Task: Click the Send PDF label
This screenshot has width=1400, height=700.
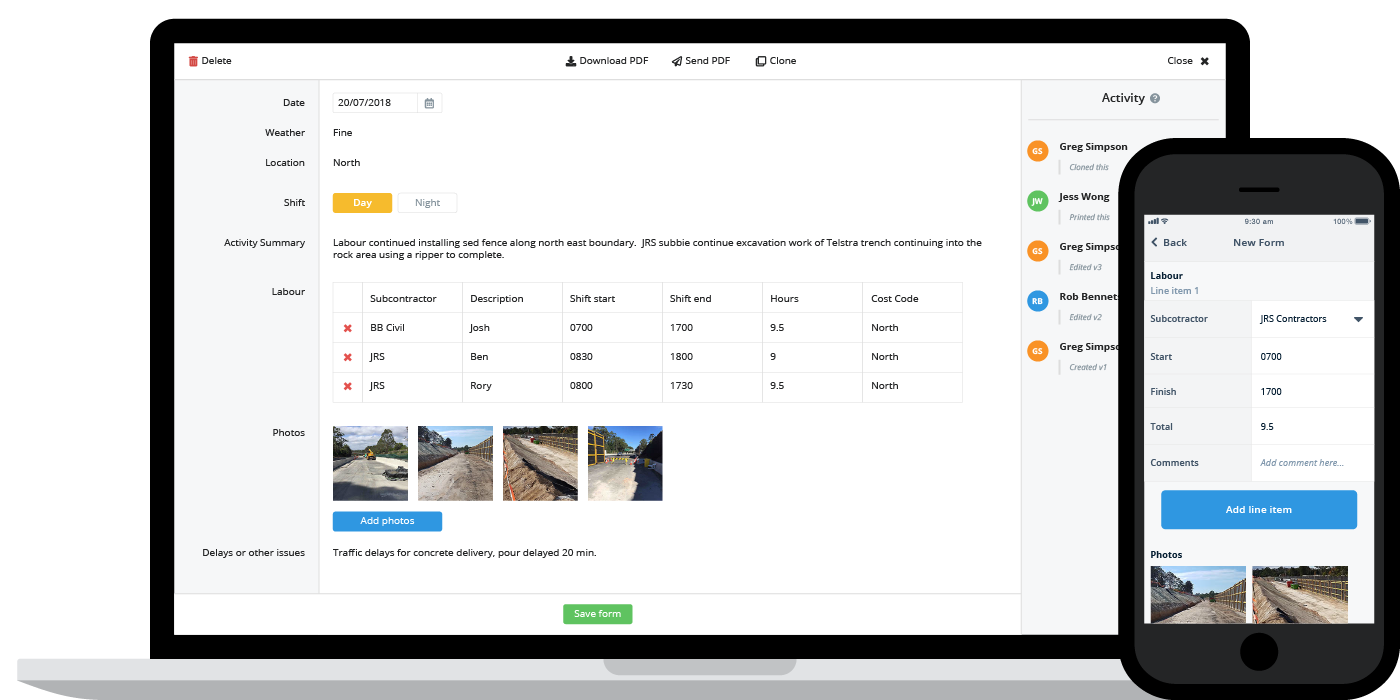Action: [708, 61]
